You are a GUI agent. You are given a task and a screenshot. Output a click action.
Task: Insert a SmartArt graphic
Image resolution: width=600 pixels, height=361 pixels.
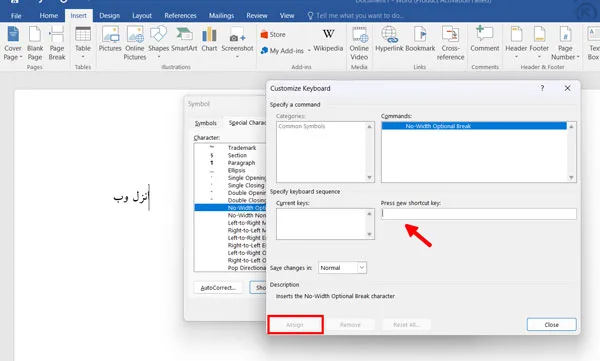click(x=184, y=39)
